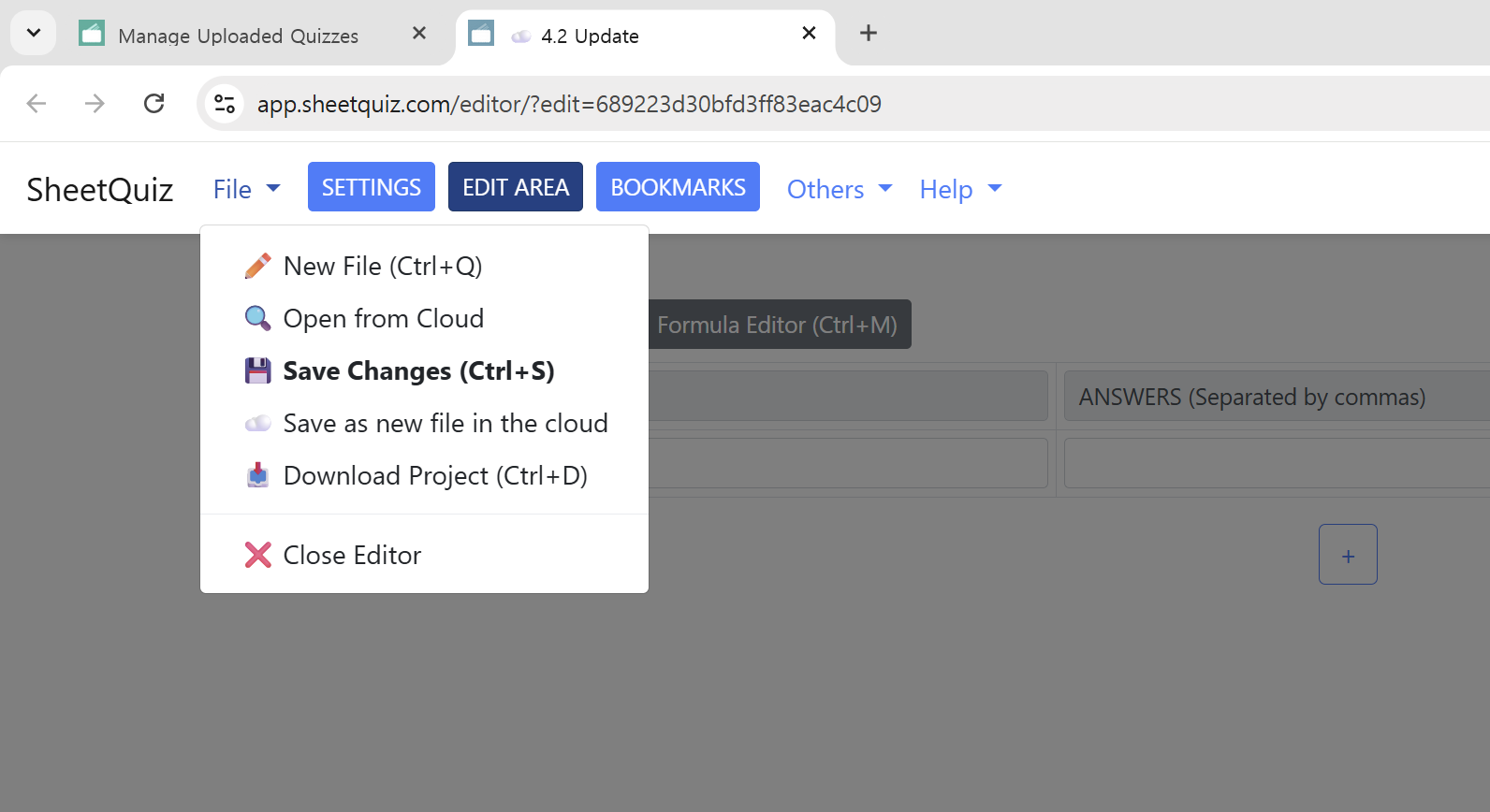The width and height of the screenshot is (1490, 812).
Task: Click the cloud icon for Save as new file
Action: [257, 424]
